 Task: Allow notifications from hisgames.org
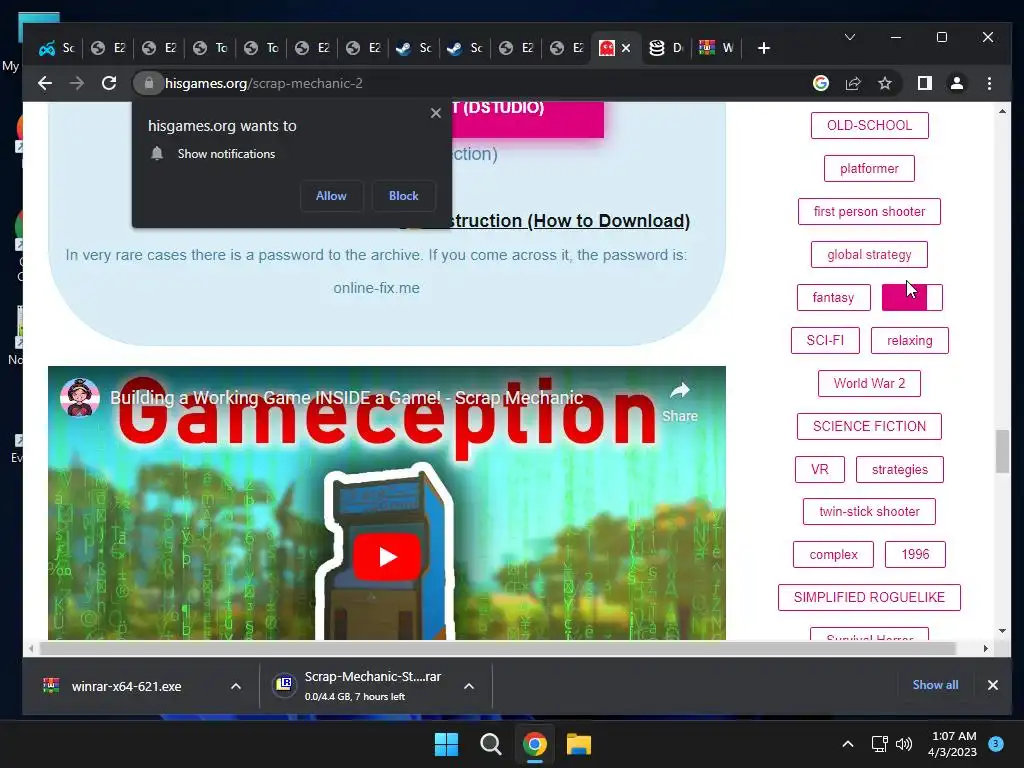point(331,196)
